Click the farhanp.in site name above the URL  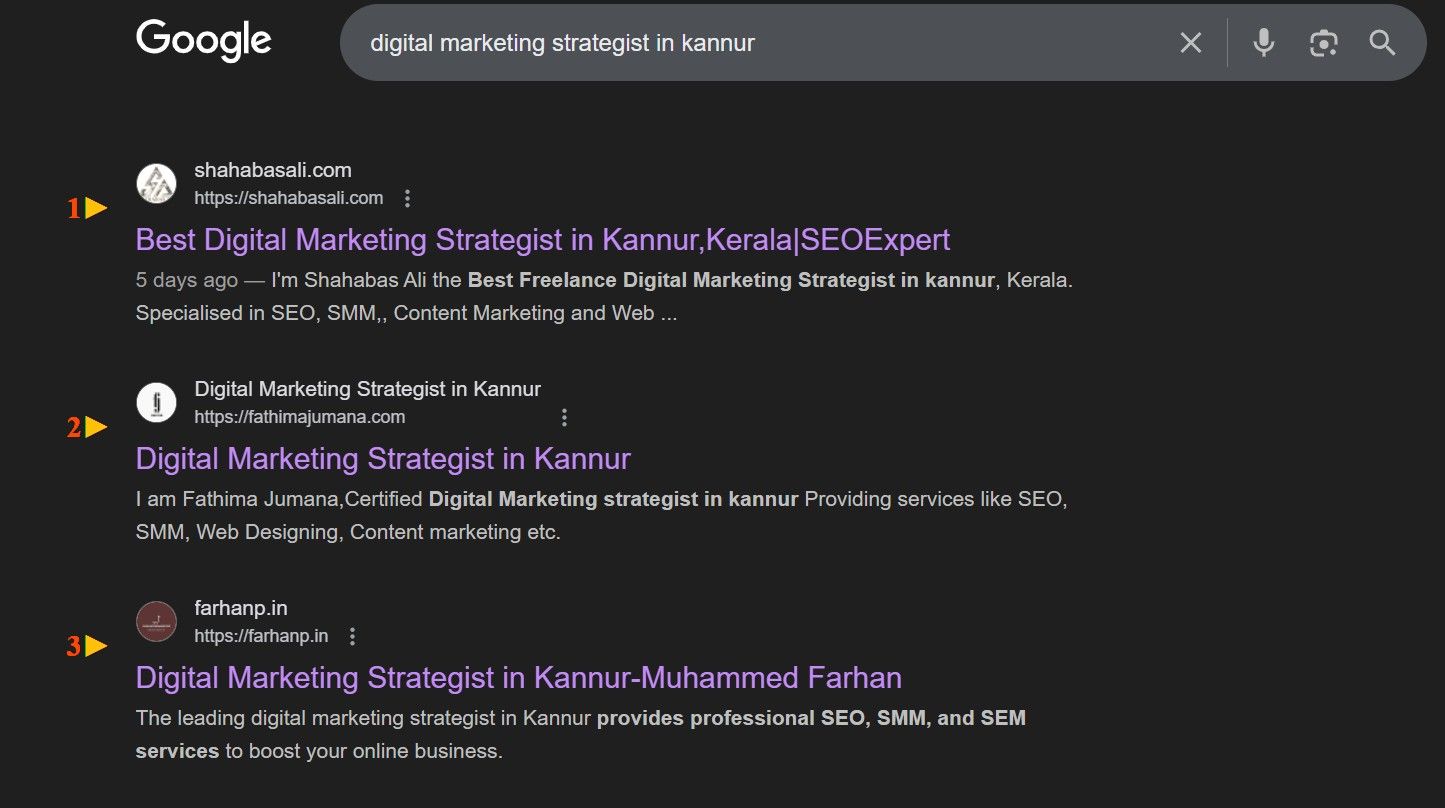pyautogui.click(x=241, y=607)
